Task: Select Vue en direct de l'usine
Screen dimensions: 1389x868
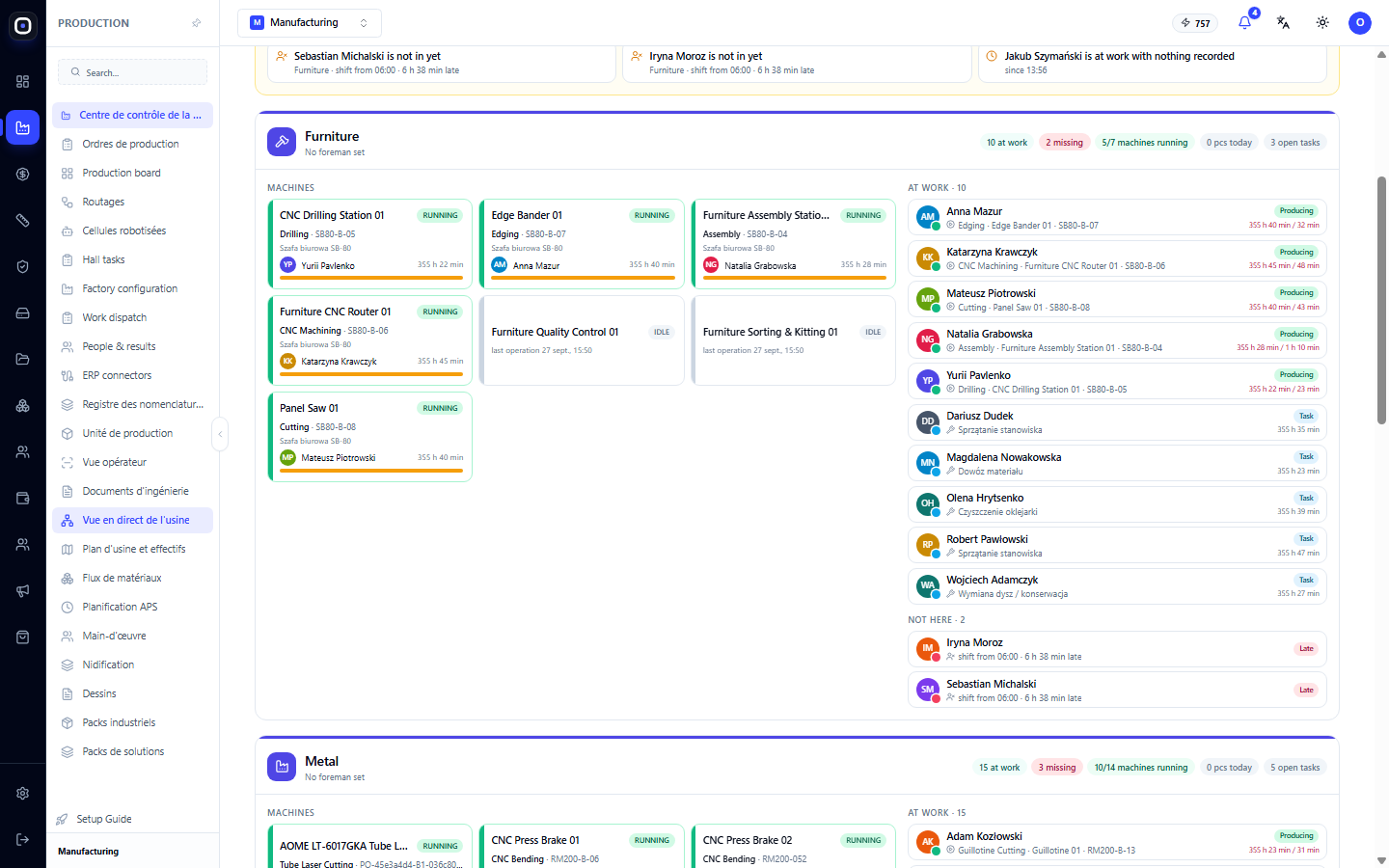Action: pyautogui.click(x=133, y=520)
